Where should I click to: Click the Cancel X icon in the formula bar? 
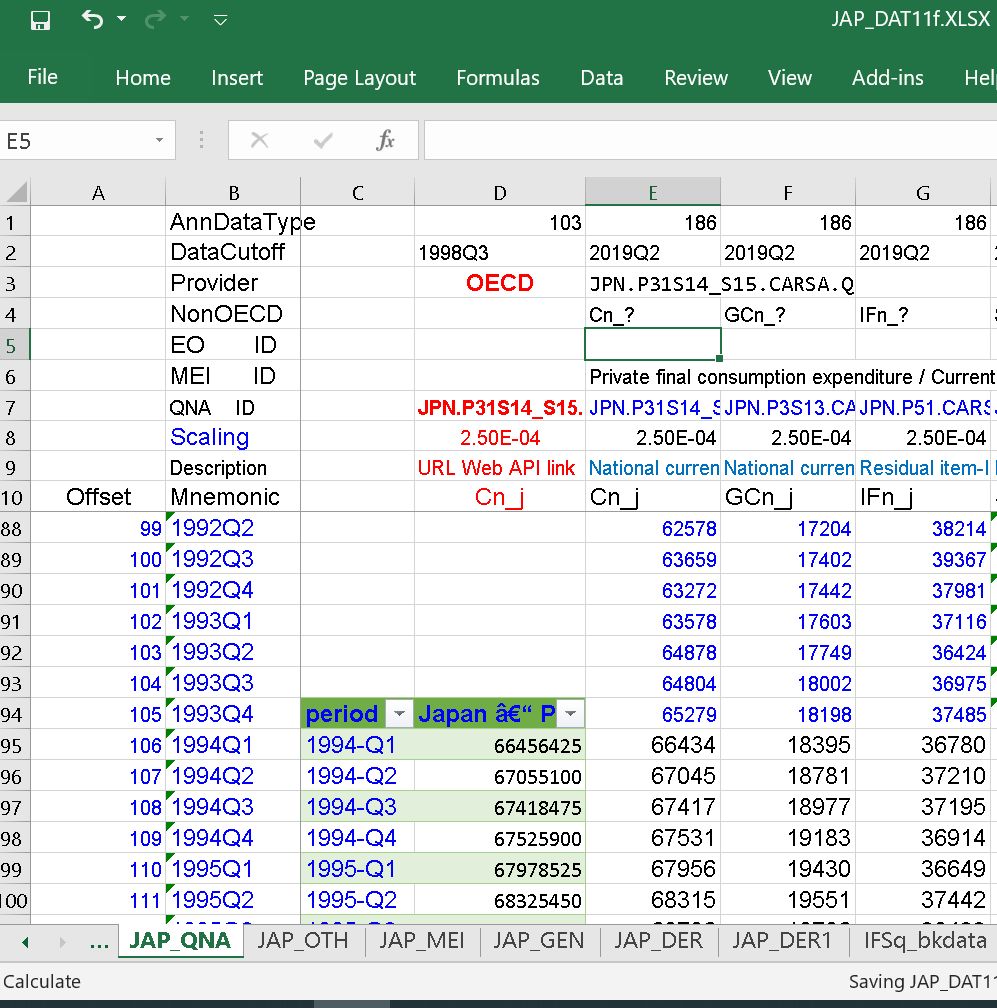pyautogui.click(x=259, y=141)
